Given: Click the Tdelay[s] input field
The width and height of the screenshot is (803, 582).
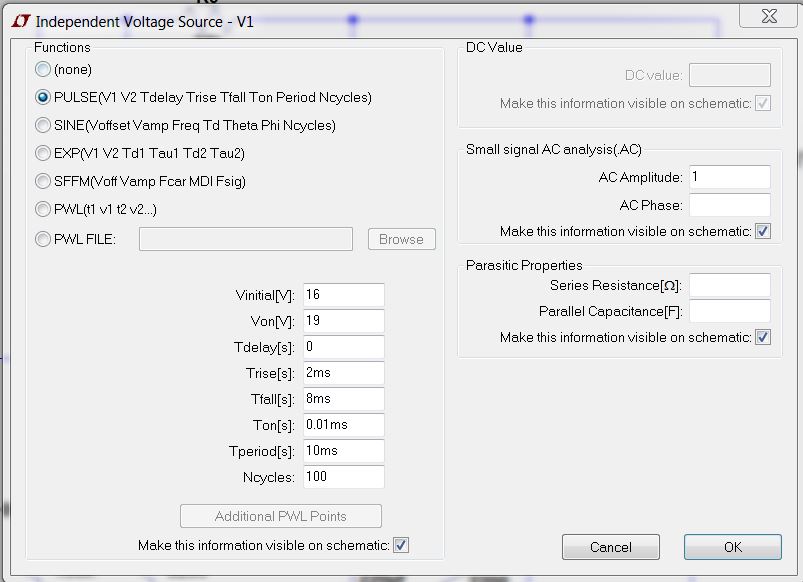Looking at the screenshot, I should [x=344, y=347].
